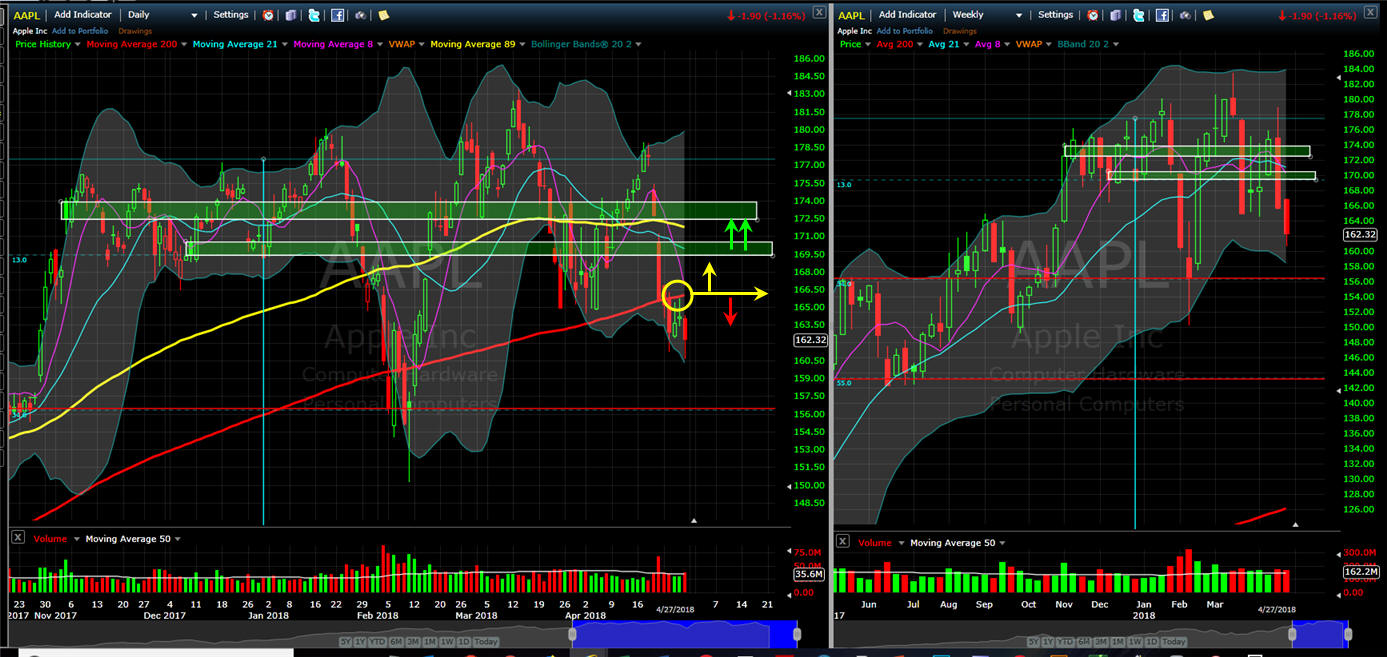Click Add to Portfolio link in Daily chart
The width and height of the screenshot is (1387, 657).
[80, 31]
